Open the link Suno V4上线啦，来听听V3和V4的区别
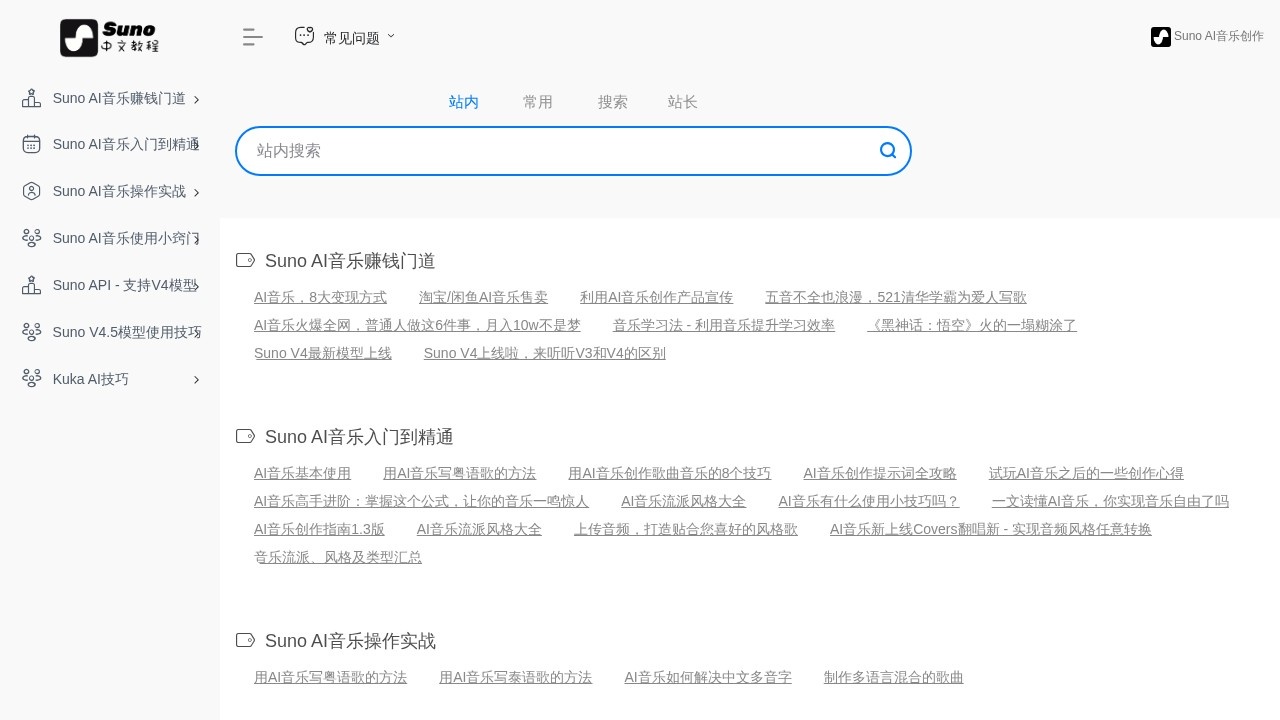The width and height of the screenshot is (1280, 720). click(x=545, y=353)
